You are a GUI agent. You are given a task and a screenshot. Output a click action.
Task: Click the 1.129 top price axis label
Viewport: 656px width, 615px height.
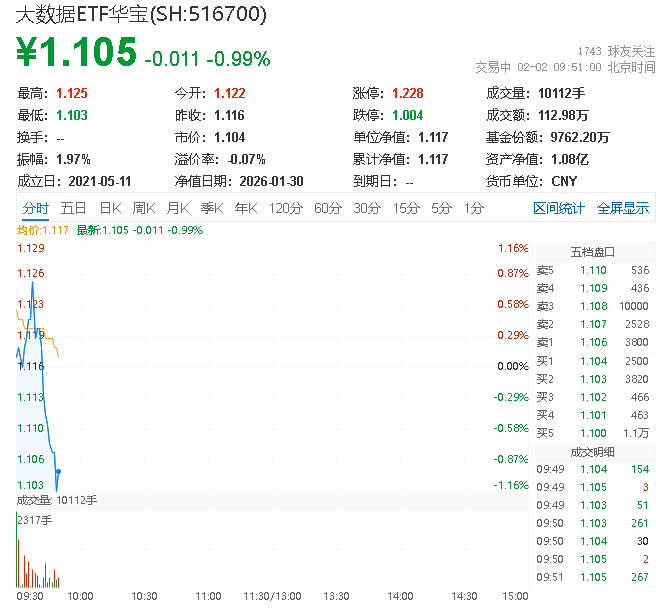[31, 248]
